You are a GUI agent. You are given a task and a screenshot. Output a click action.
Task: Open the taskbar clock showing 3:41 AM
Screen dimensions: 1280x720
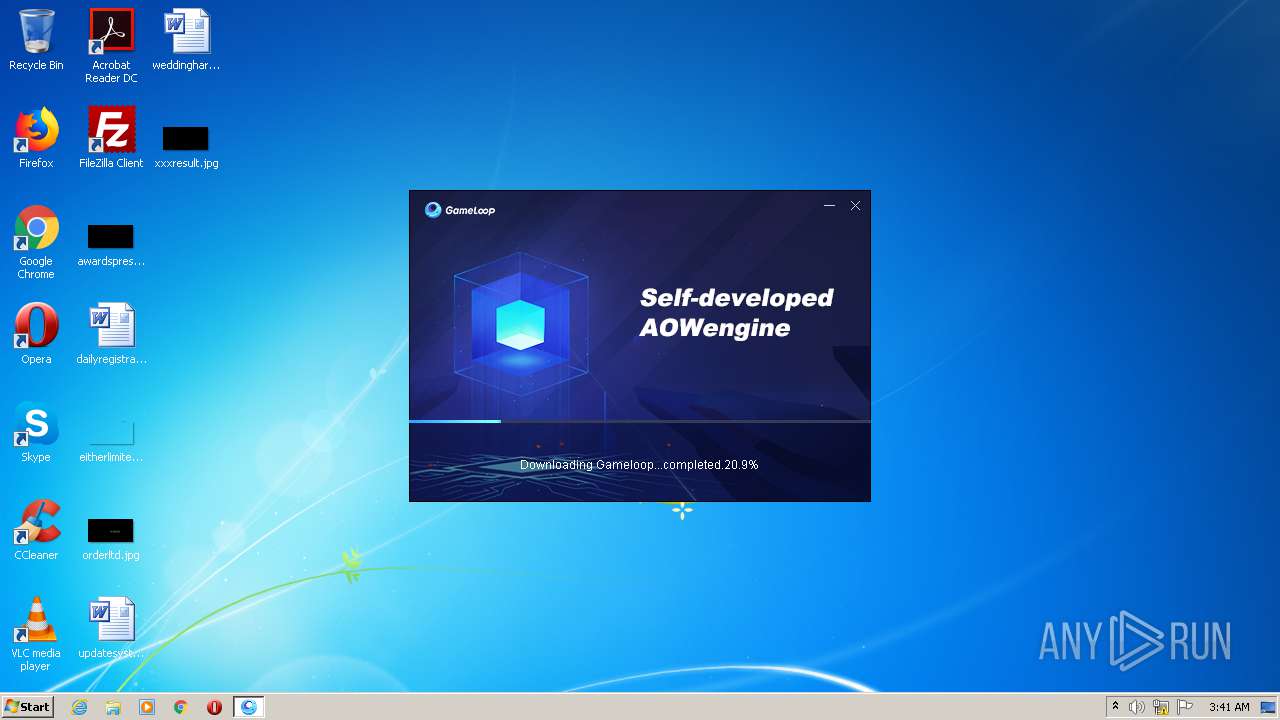[x=1229, y=707]
